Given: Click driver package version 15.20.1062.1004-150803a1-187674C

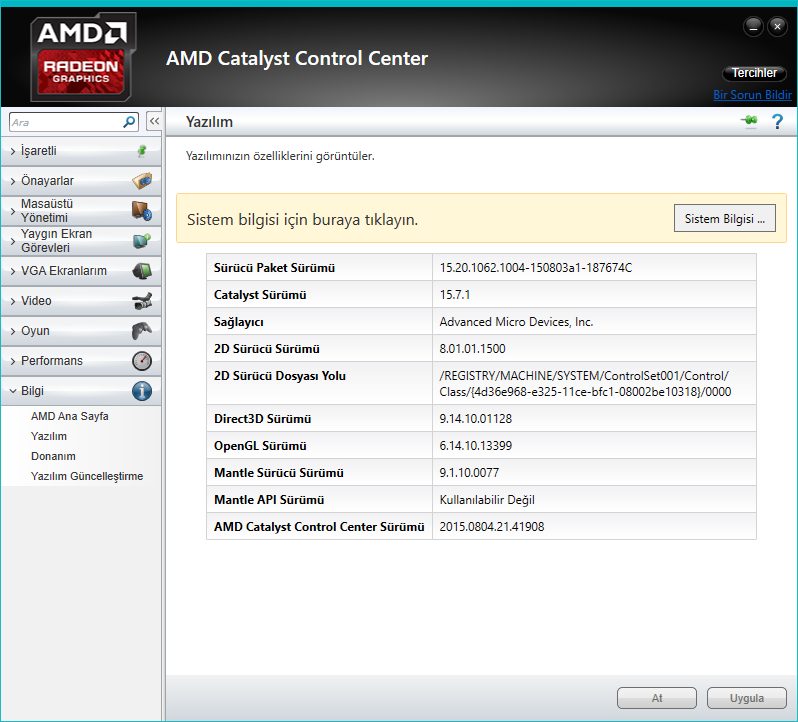Looking at the screenshot, I should (x=536, y=268).
